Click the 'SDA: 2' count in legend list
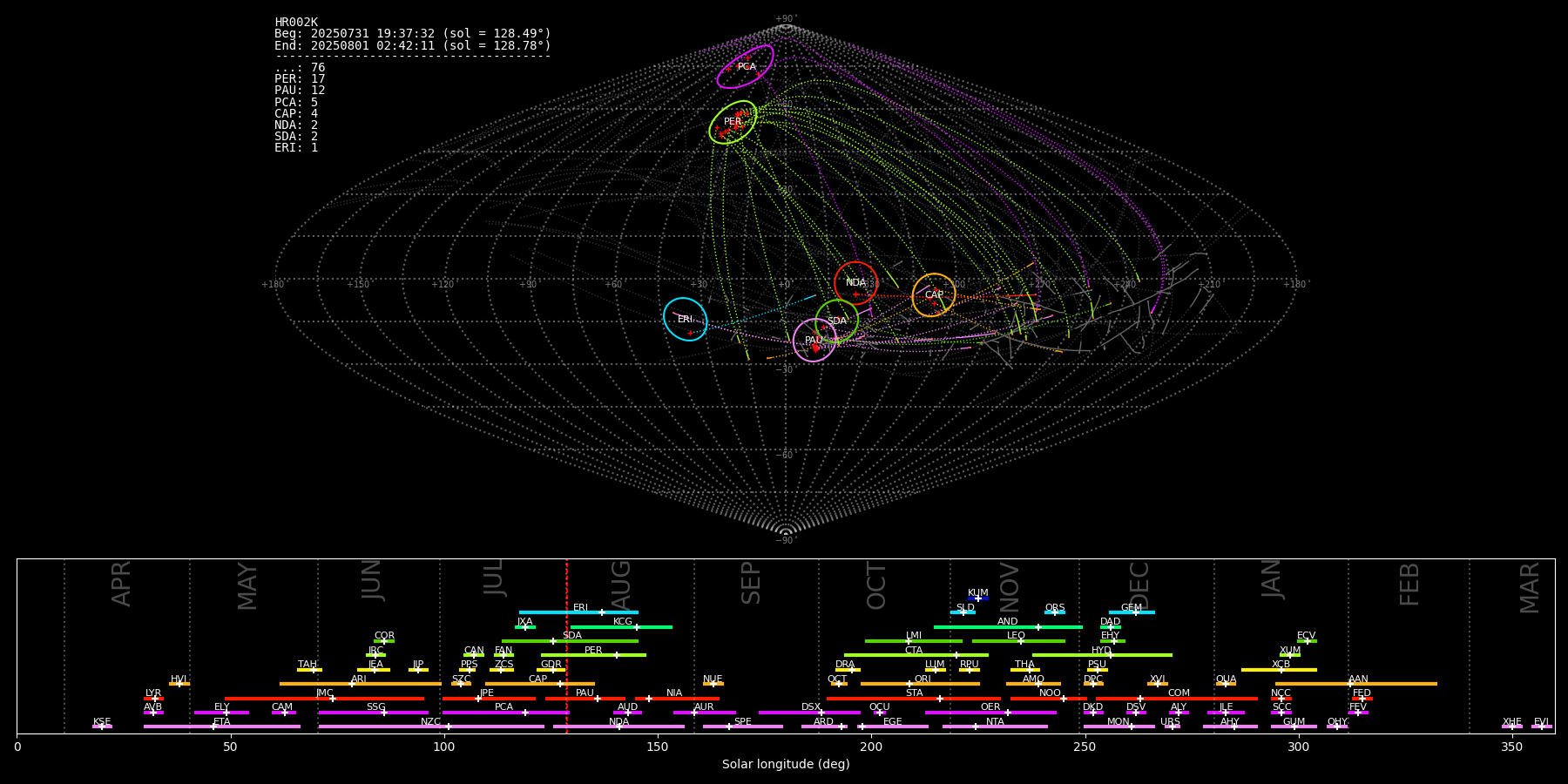Viewport: 1568px width, 784px height. click(x=296, y=137)
